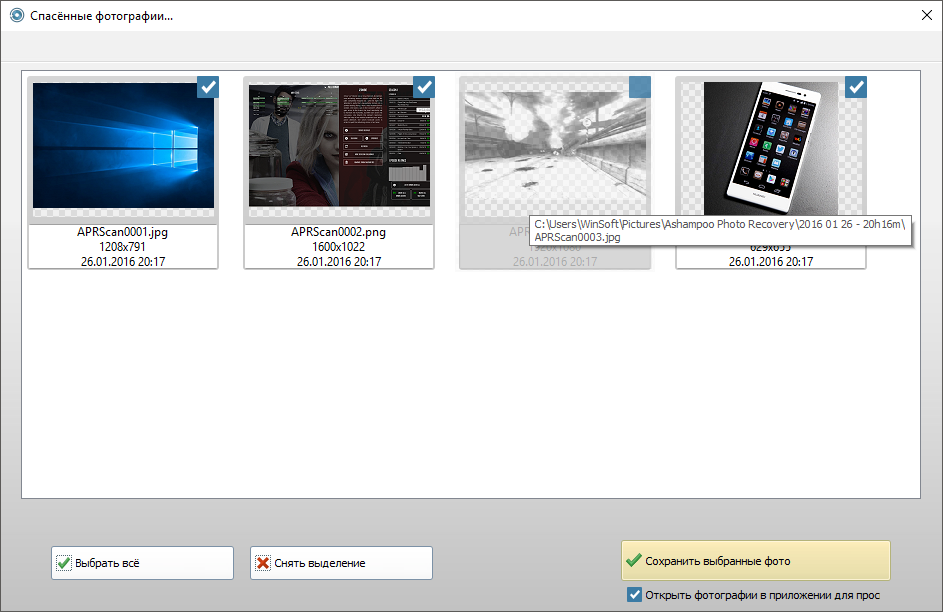943x612 pixels.
Task: Click the date under the grayscale street photo
Action: 555,262
